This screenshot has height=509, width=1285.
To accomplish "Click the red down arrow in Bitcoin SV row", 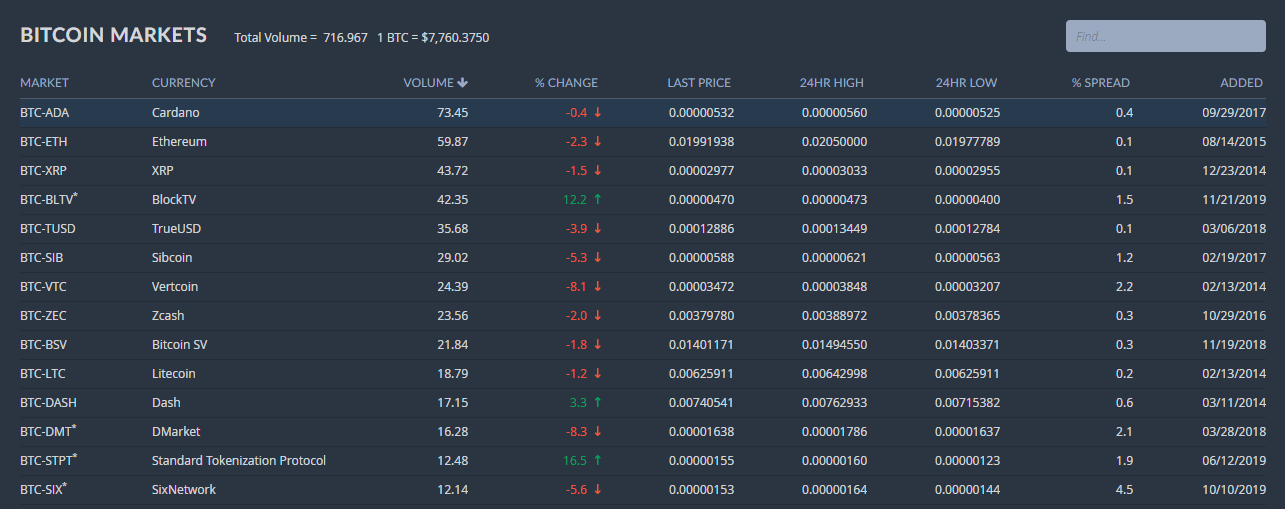I will coord(598,345).
